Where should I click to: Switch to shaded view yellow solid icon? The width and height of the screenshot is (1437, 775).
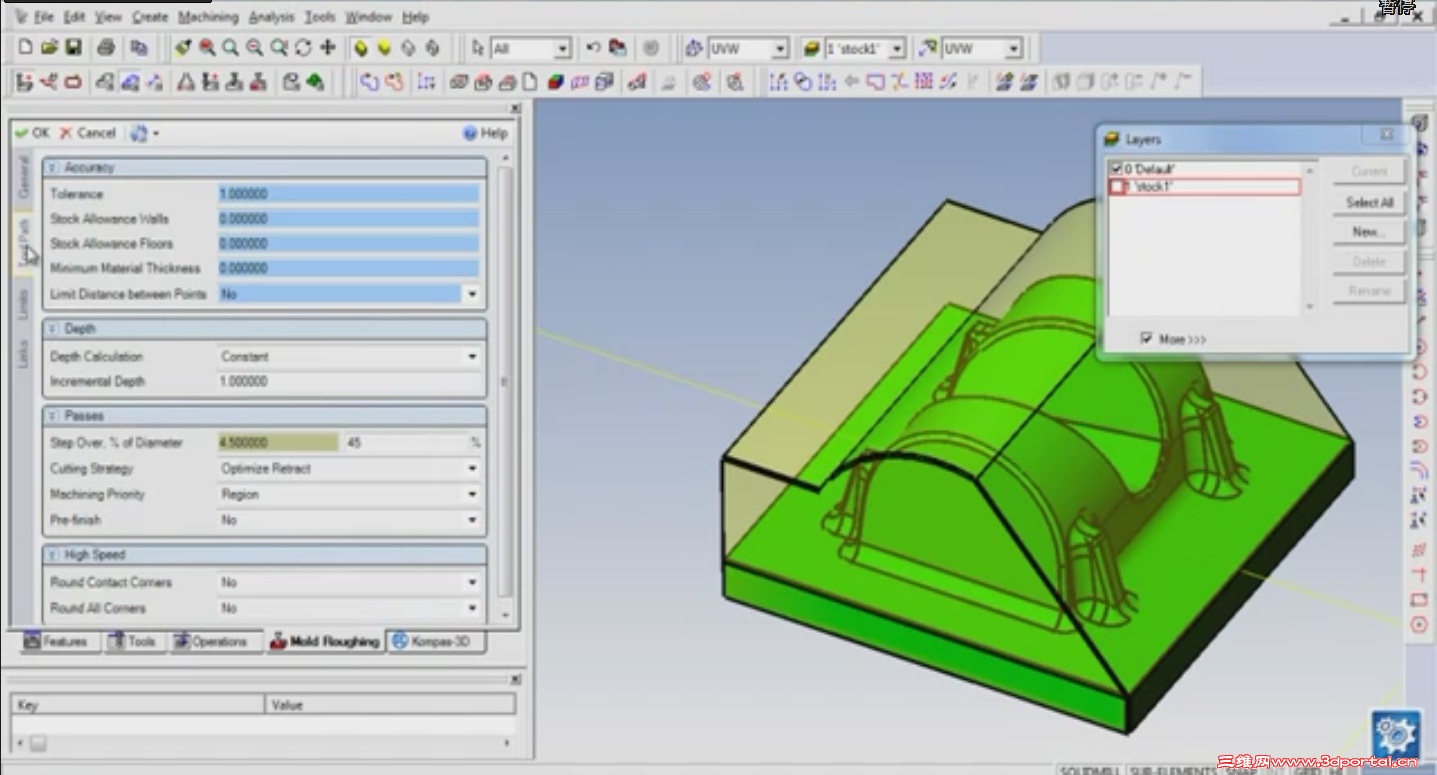click(361, 48)
